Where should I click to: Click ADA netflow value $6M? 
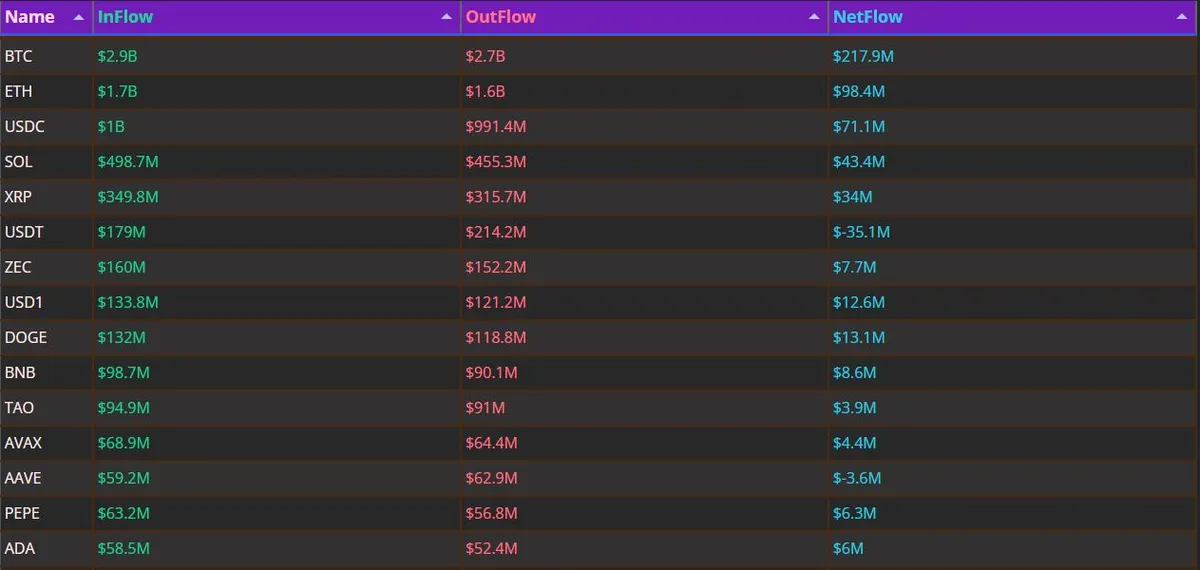[848, 548]
